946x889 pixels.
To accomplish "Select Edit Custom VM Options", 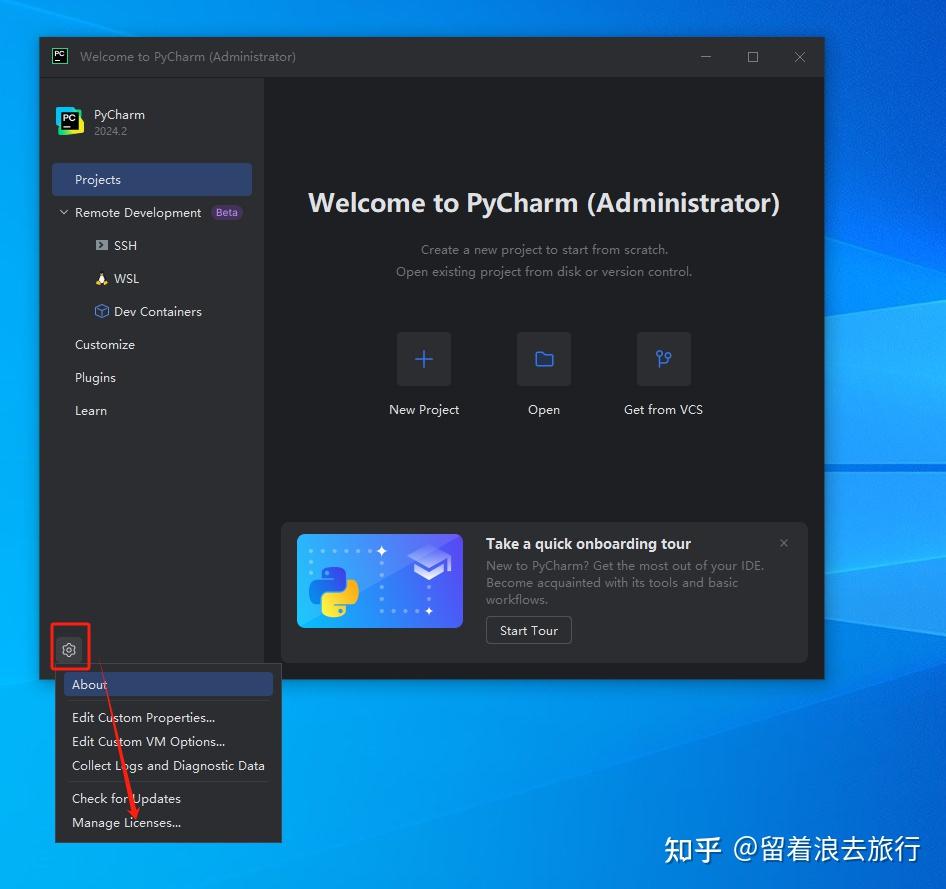I will click(x=148, y=742).
